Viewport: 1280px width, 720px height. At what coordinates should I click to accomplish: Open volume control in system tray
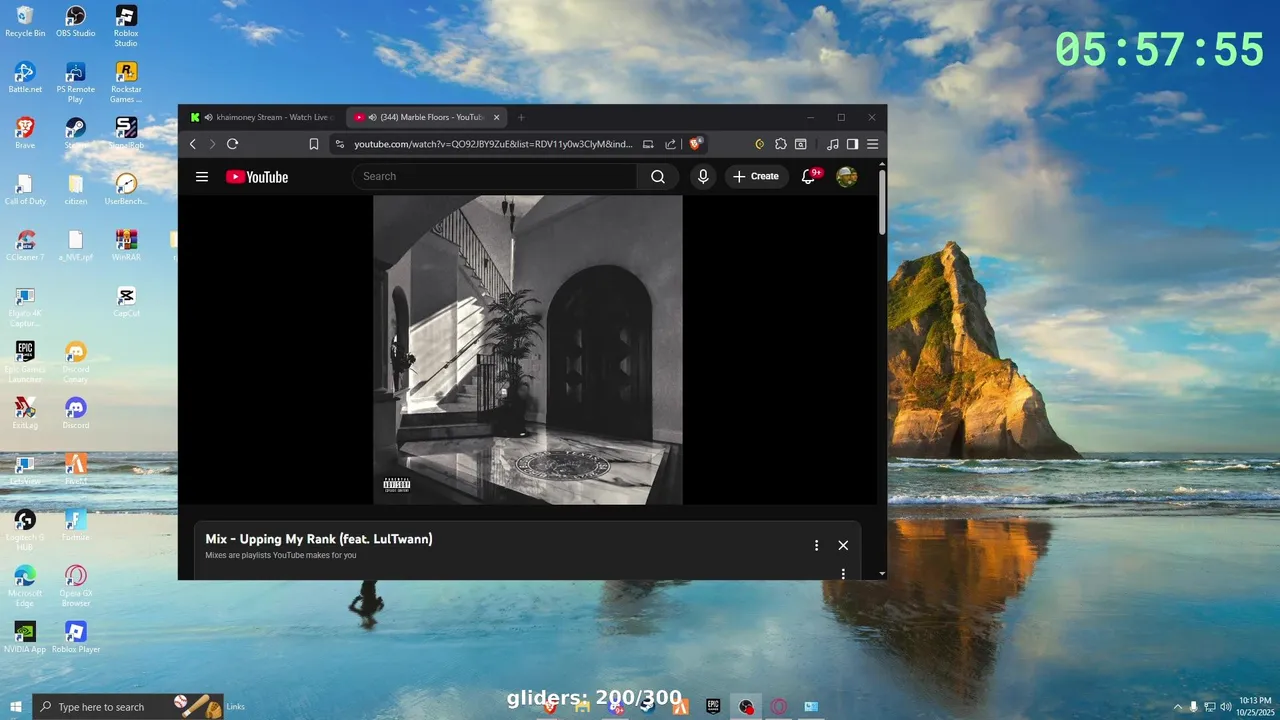point(1226,707)
